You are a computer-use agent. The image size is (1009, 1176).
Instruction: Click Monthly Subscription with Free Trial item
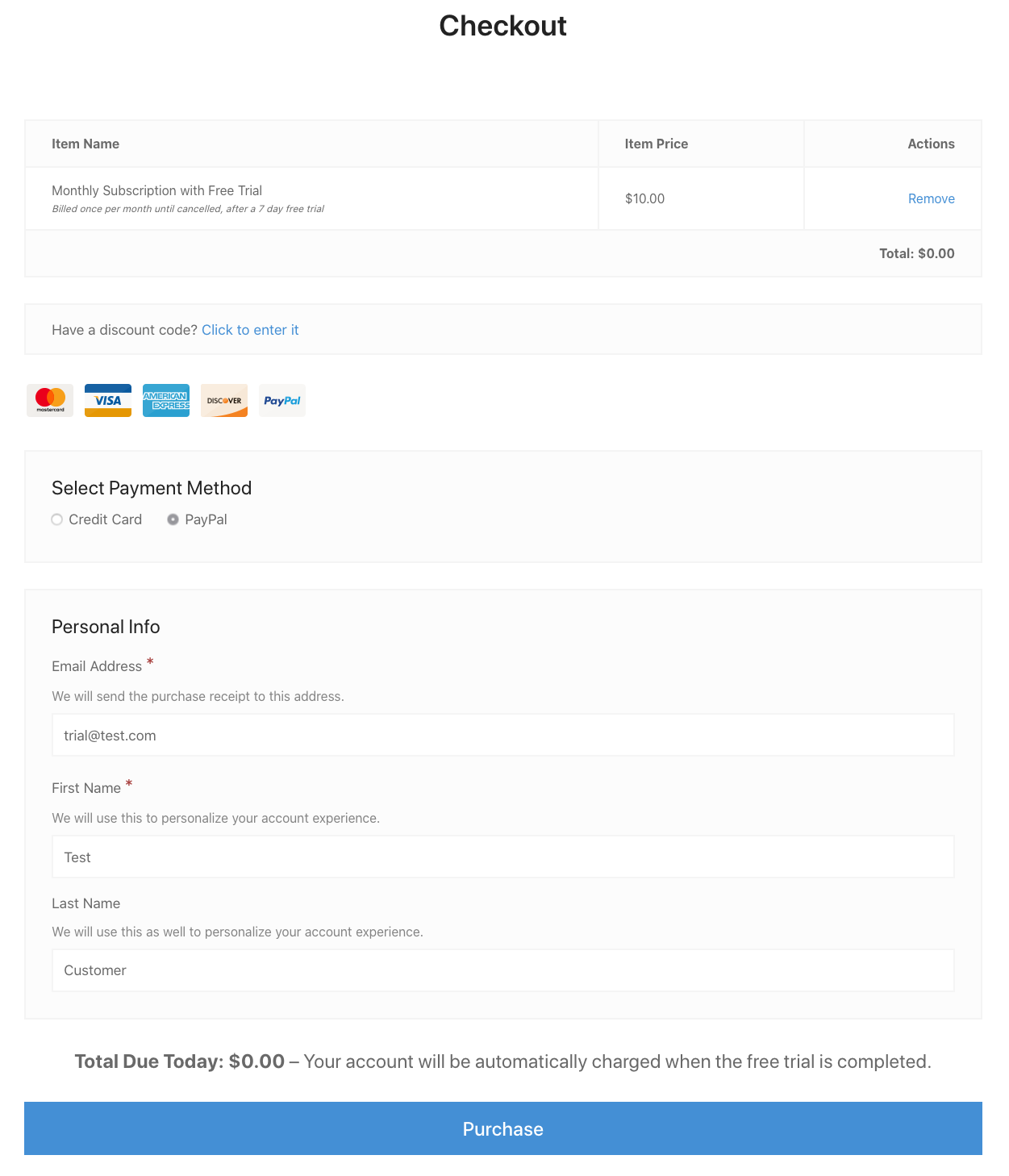pos(156,190)
